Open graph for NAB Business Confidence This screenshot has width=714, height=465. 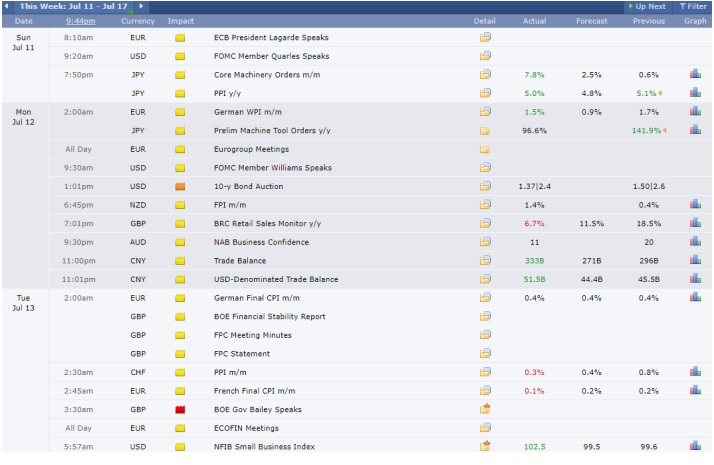tap(695, 241)
